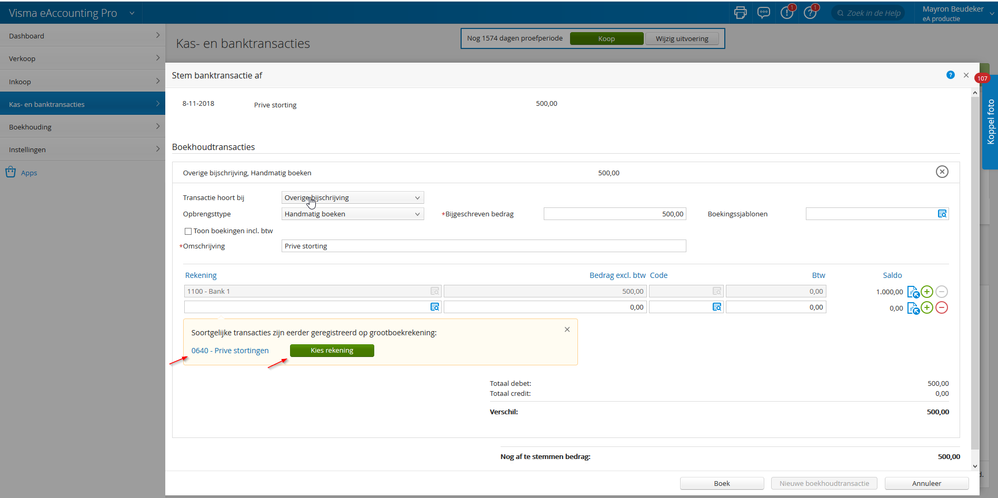Screen dimensions: 998x498
Task: Click the green Kies rekening button
Action: (332, 350)
